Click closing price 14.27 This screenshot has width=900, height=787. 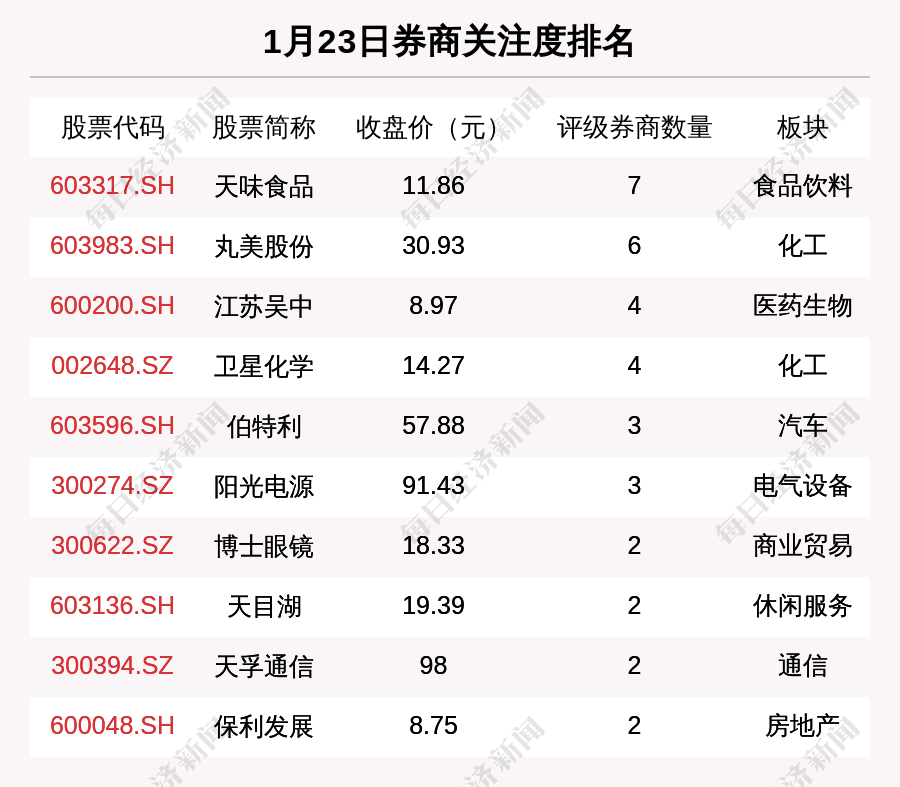click(x=433, y=366)
